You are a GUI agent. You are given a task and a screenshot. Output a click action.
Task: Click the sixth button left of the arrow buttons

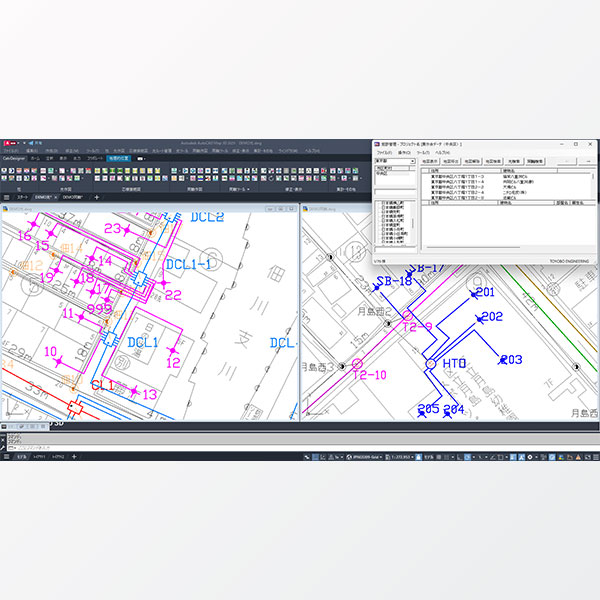point(535,161)
